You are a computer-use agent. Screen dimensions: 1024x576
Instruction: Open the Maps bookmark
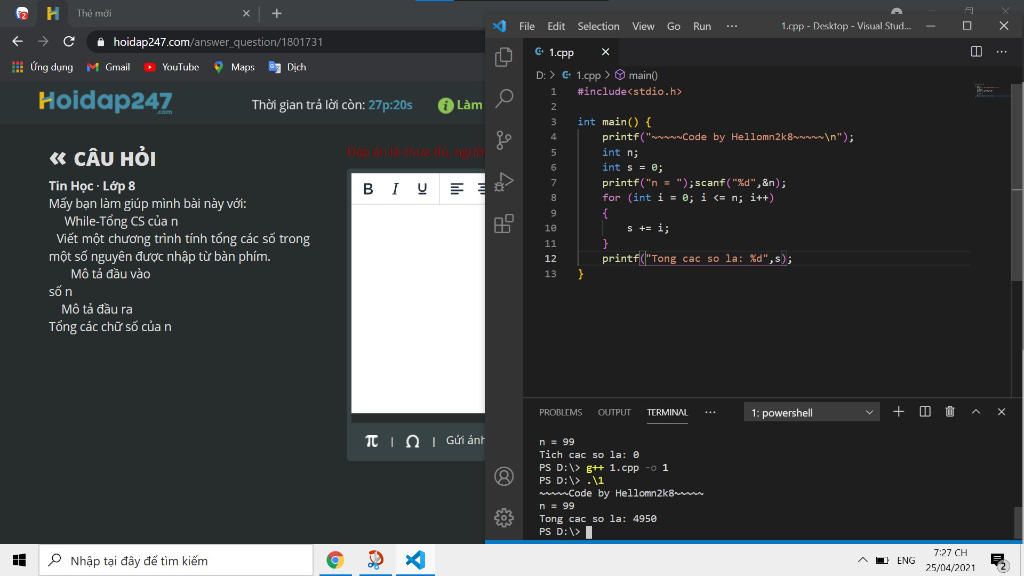(x=234, y=67)
